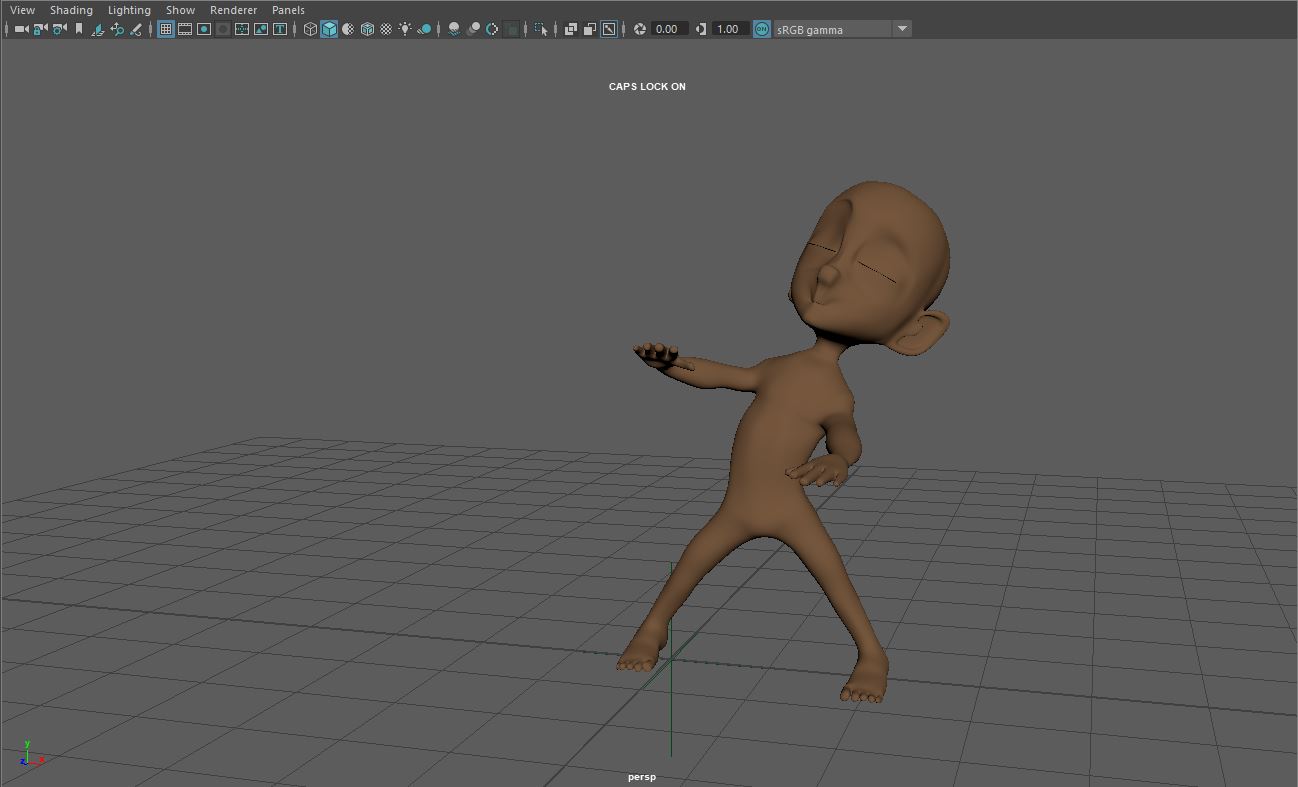Toggle the 2D Pan/Zoom icon

tap(117, 29)
